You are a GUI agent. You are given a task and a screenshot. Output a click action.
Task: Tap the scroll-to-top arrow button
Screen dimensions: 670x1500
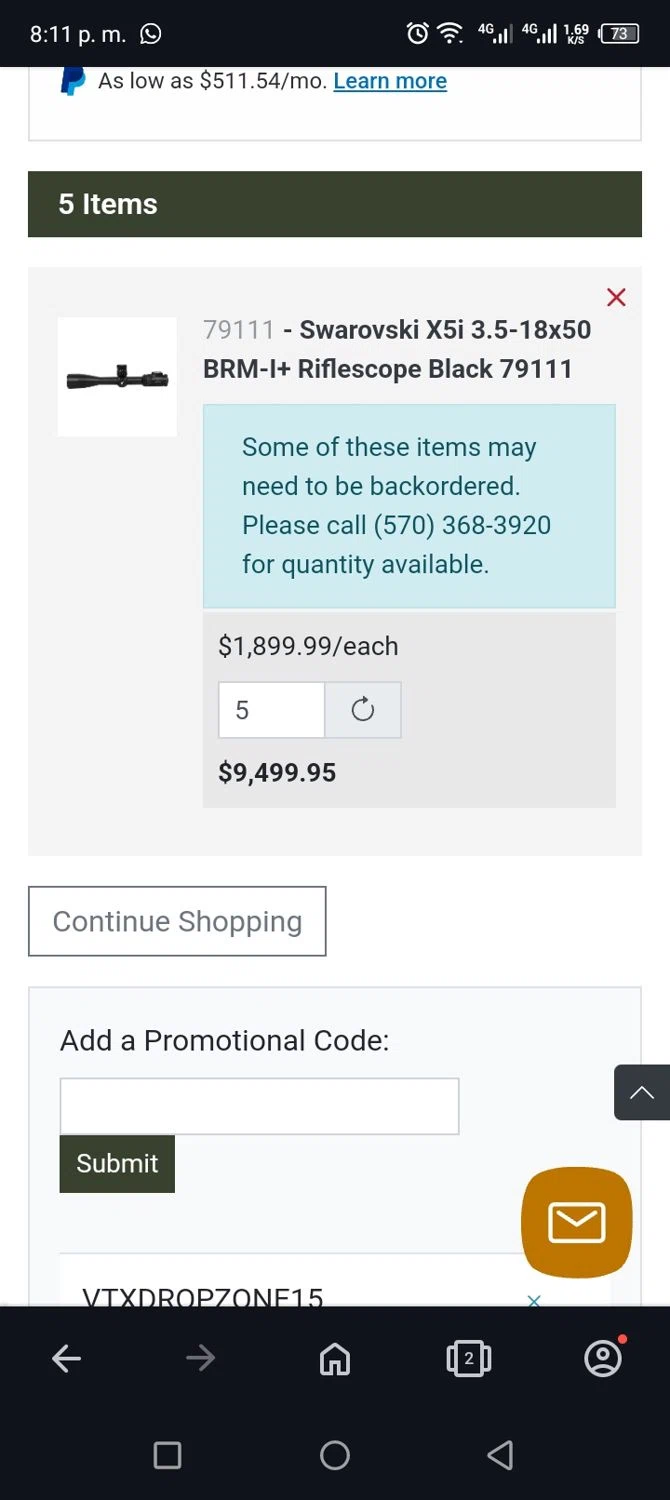[642, 1092]
